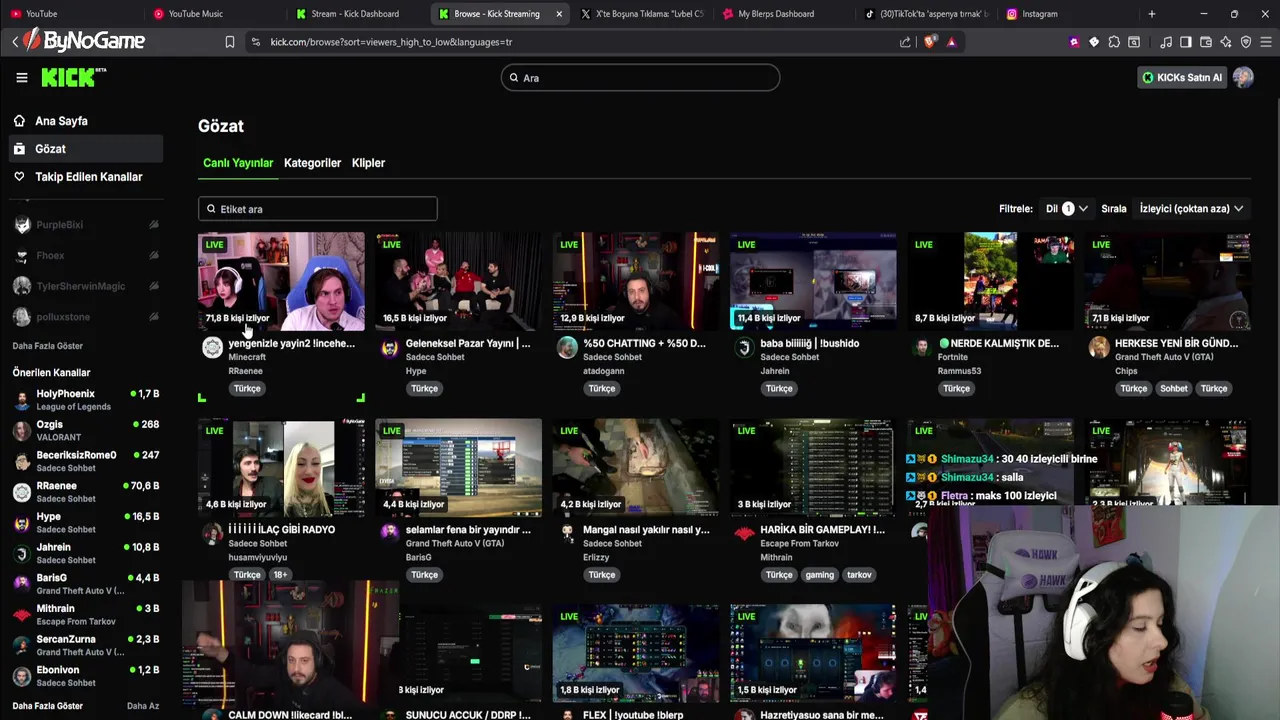
Task: Click the tarkov tag on Mithrain's card
Action: tap(859, 575)
